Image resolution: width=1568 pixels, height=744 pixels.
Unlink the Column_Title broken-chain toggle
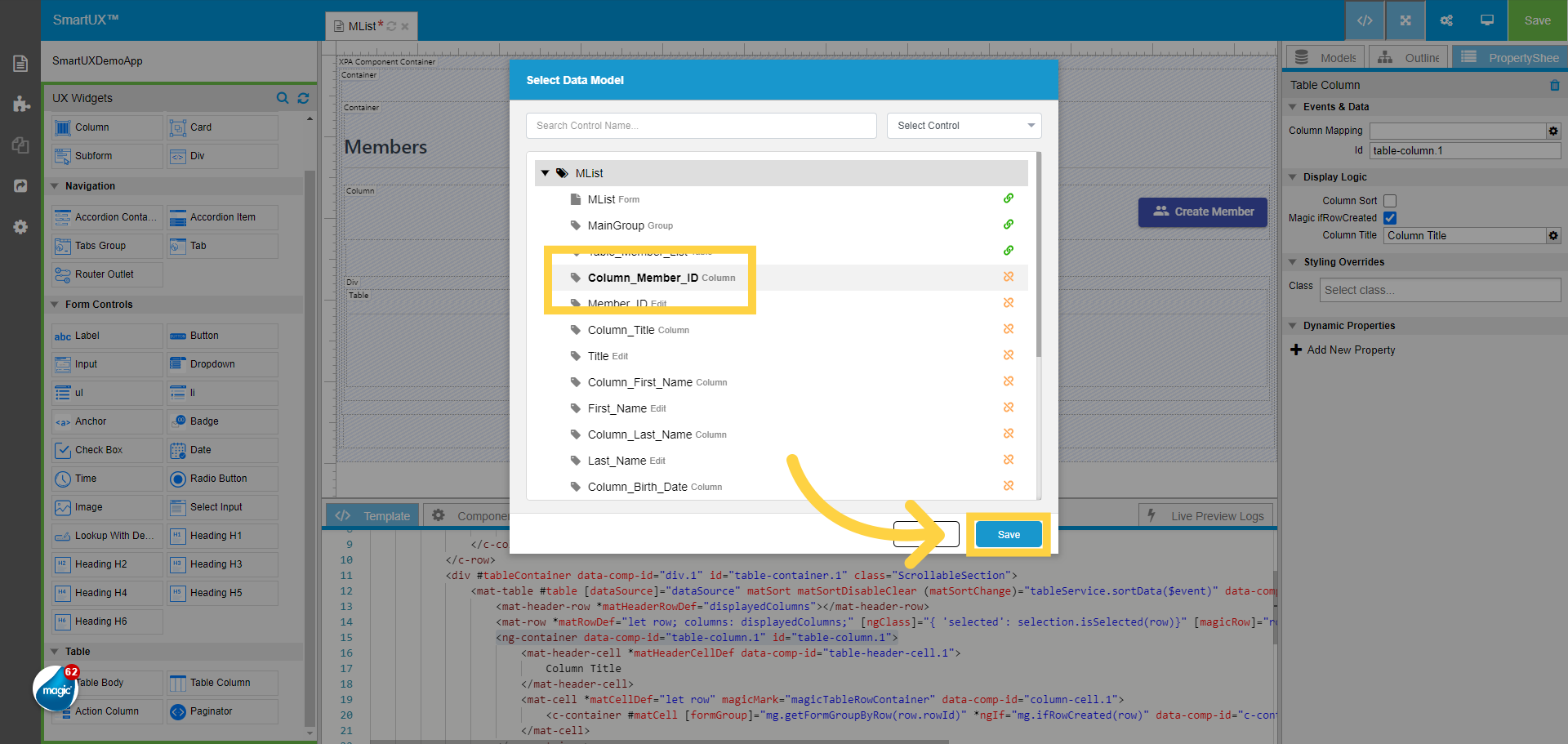click(1009, 329)
